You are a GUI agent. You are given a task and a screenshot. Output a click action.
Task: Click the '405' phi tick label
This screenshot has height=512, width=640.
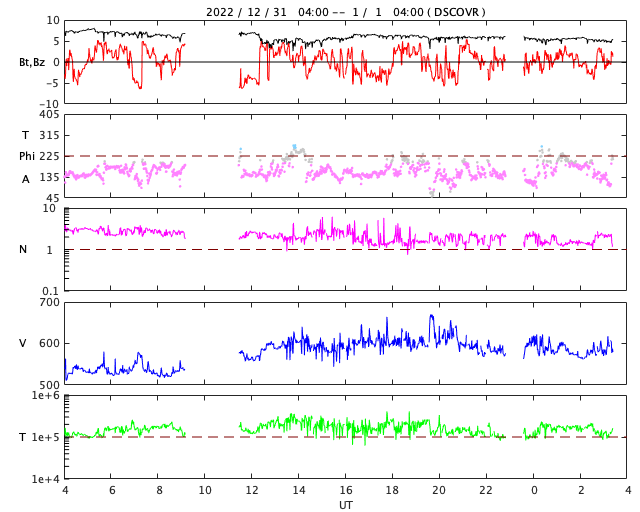click(x=50, y=115)
